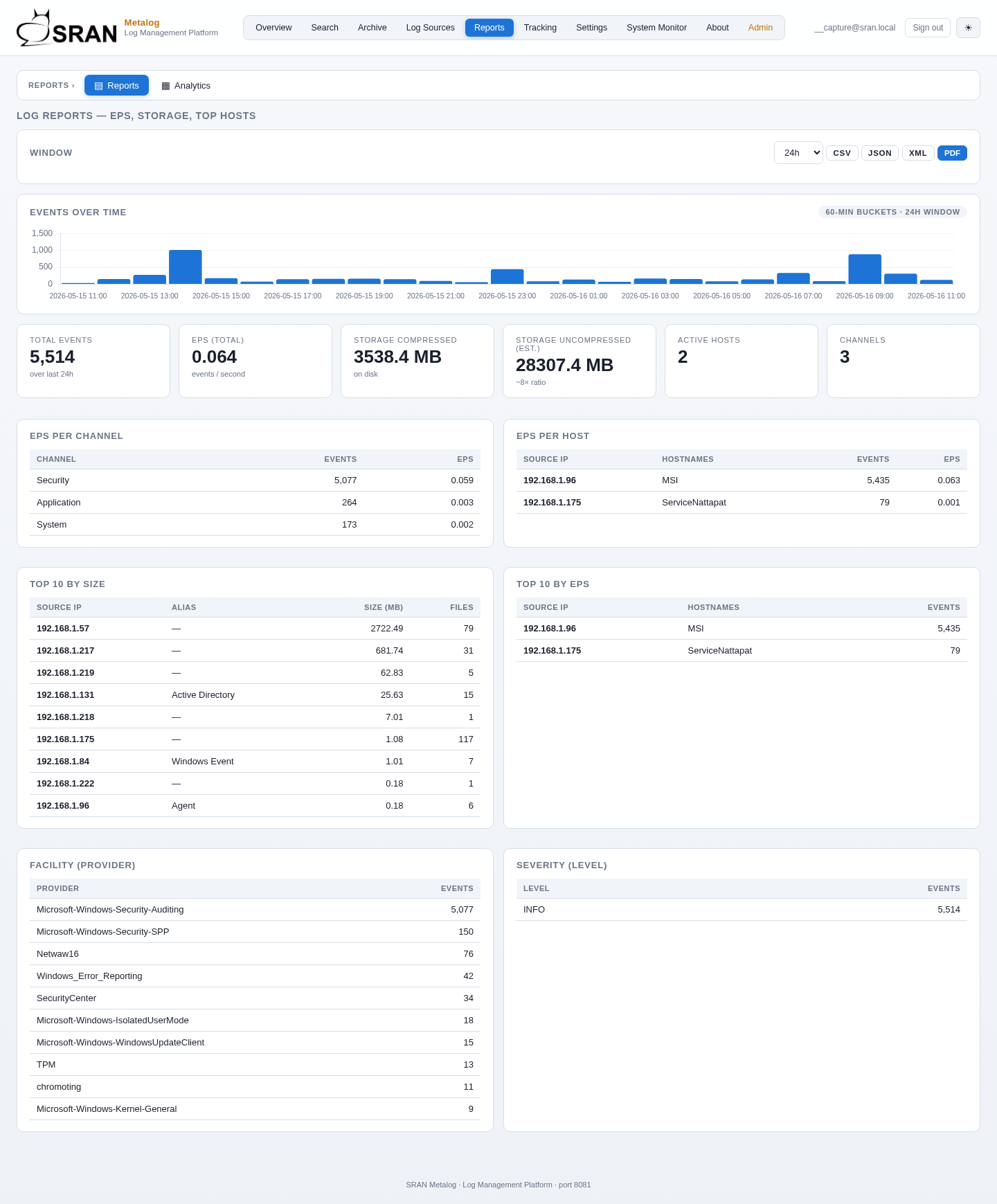Open the Search nav tab
The height and width of the screenshot is (1204, 997).
[x=325, y=28]
